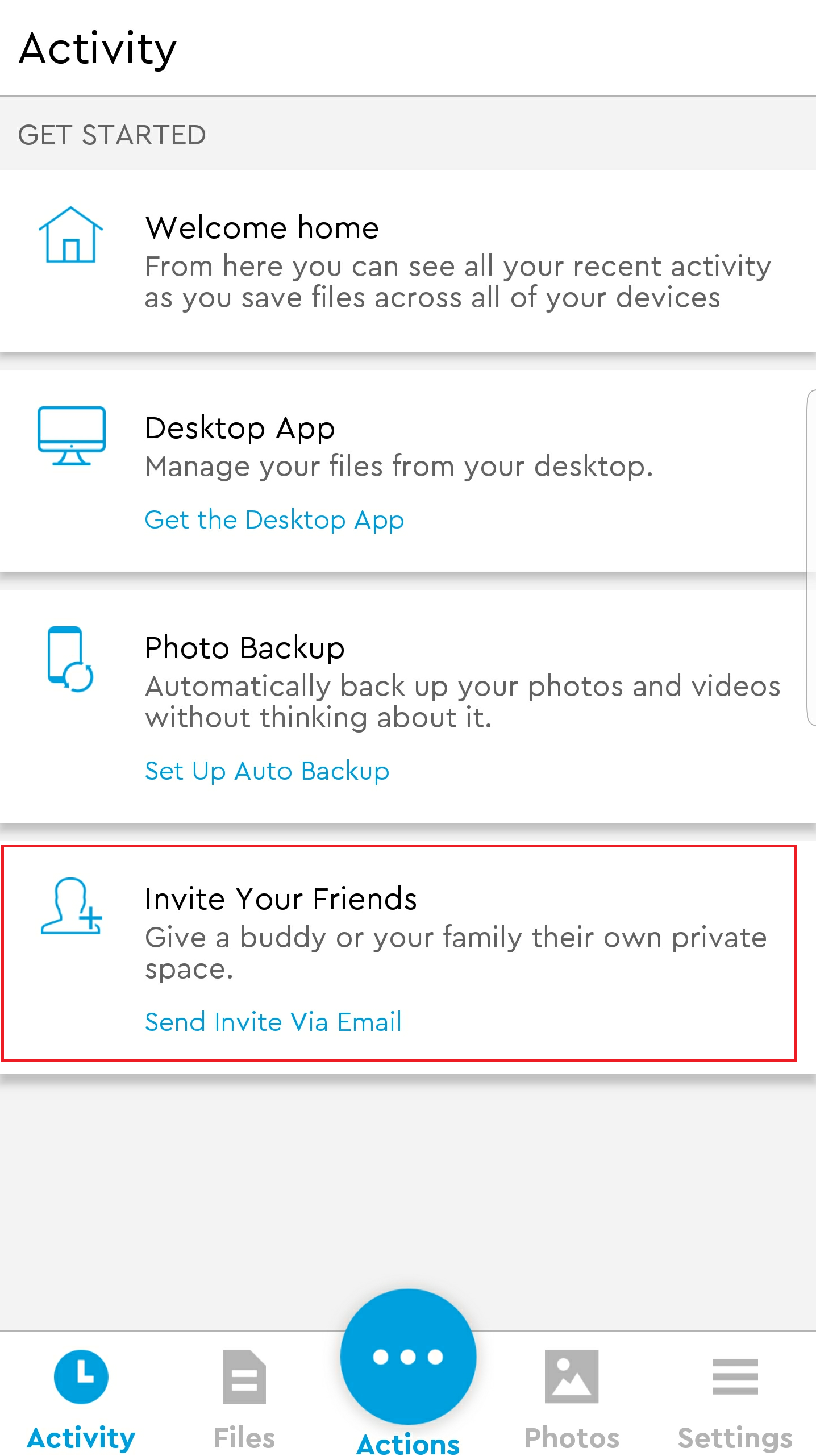Switch to the Photos tab label
Viewport: 816px width, 1456px height.
[x=572, y=1438]
